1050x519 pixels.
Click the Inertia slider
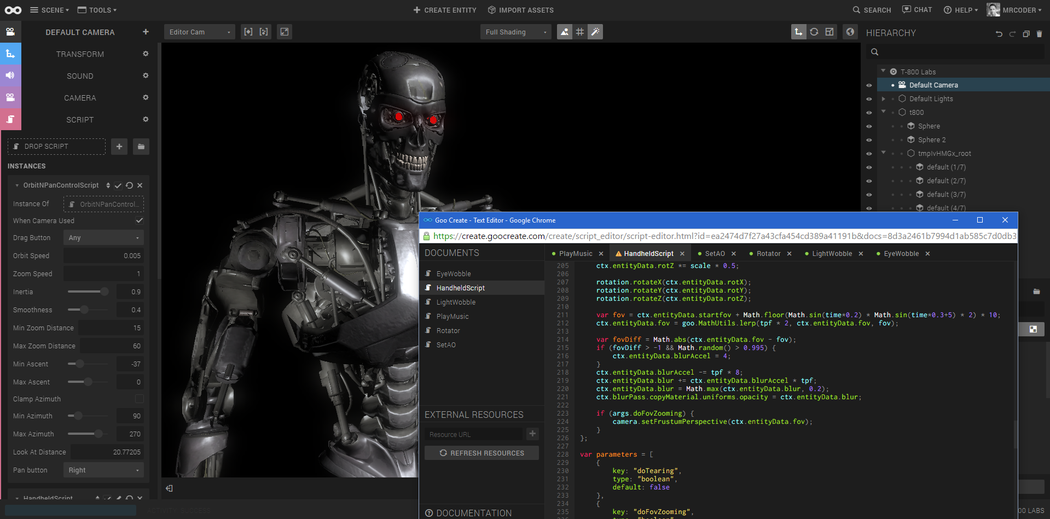(89, 292)
